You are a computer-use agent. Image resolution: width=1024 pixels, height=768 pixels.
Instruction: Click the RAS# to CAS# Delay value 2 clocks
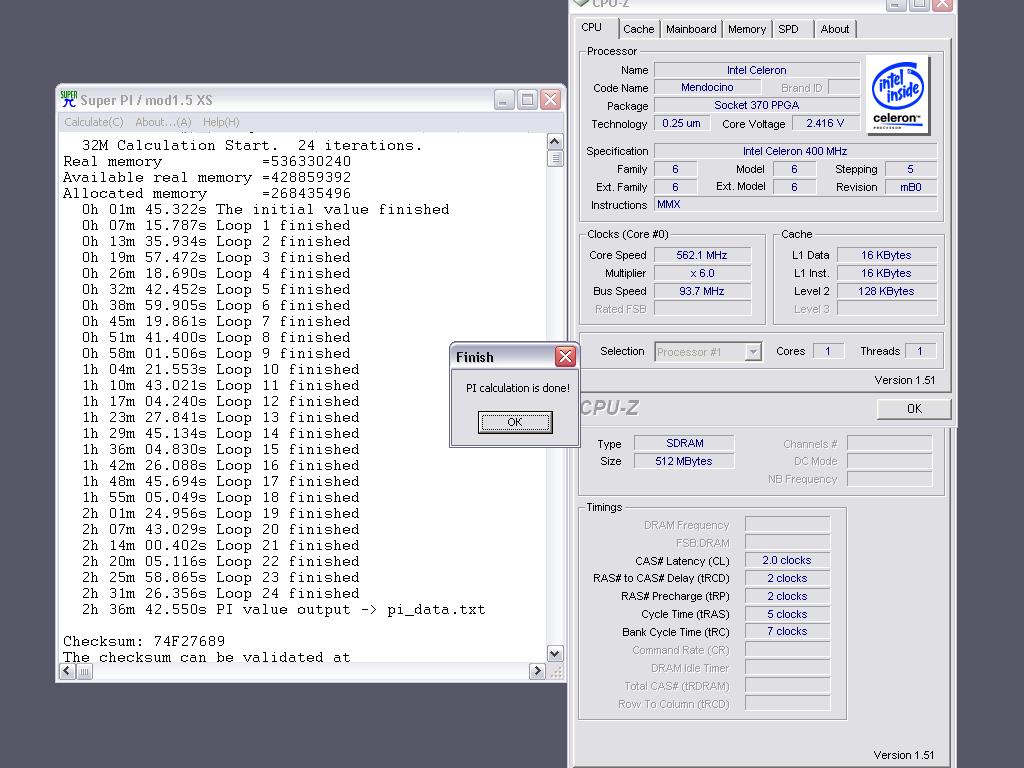pyautogui.click(x=787, y=578)
